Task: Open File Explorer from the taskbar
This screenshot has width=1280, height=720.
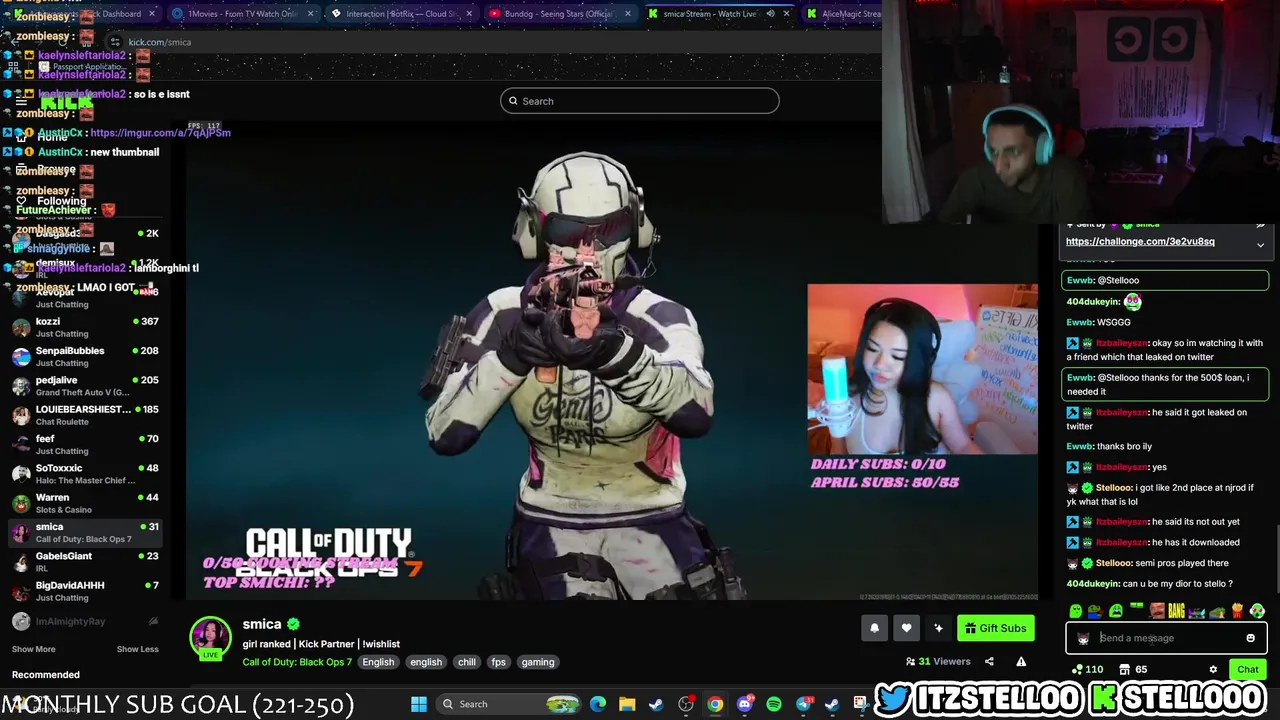Action: coord(627,704)
